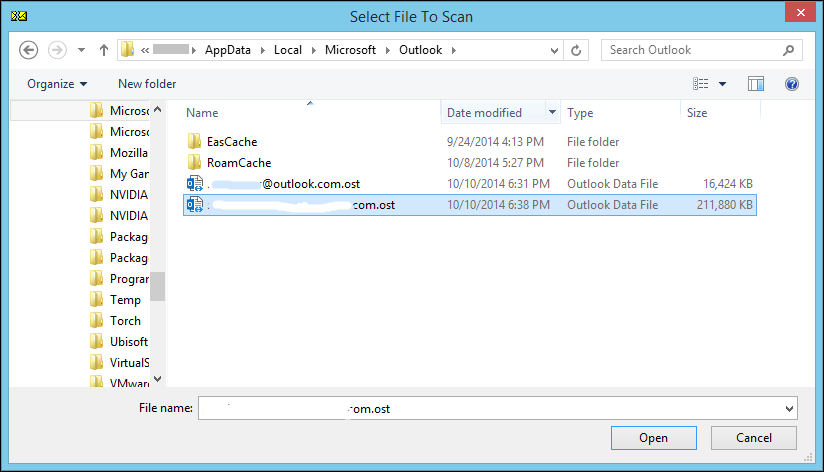The image size is (824, 472).
Task: Open the RoamCache folder
Action: [238, 163]
